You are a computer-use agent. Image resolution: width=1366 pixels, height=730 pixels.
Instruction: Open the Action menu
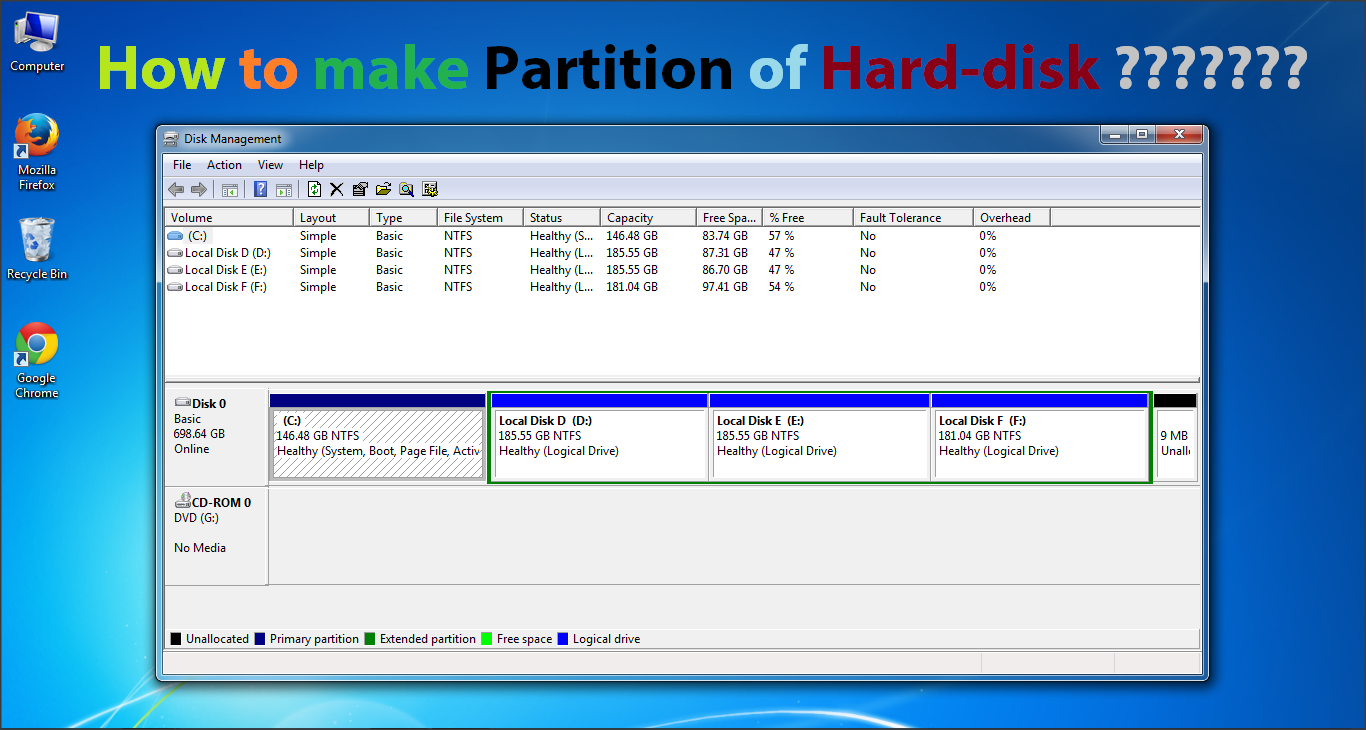[x=224, y=164]
